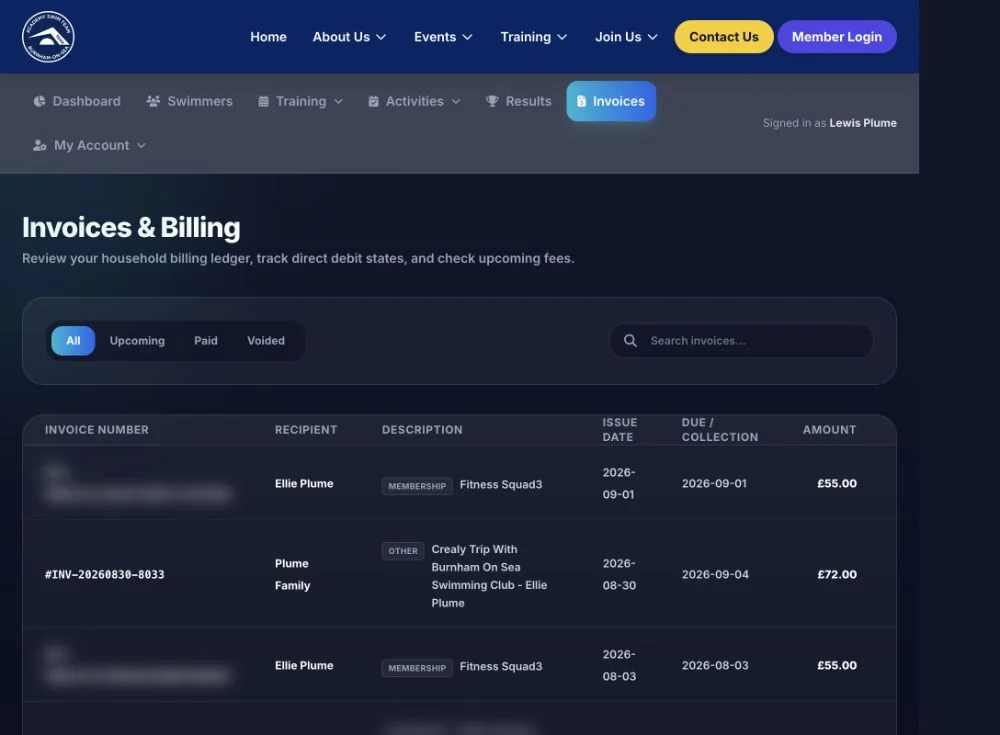Click the Search invoices field
The image size is (1000, 735).
pos(742,341)
